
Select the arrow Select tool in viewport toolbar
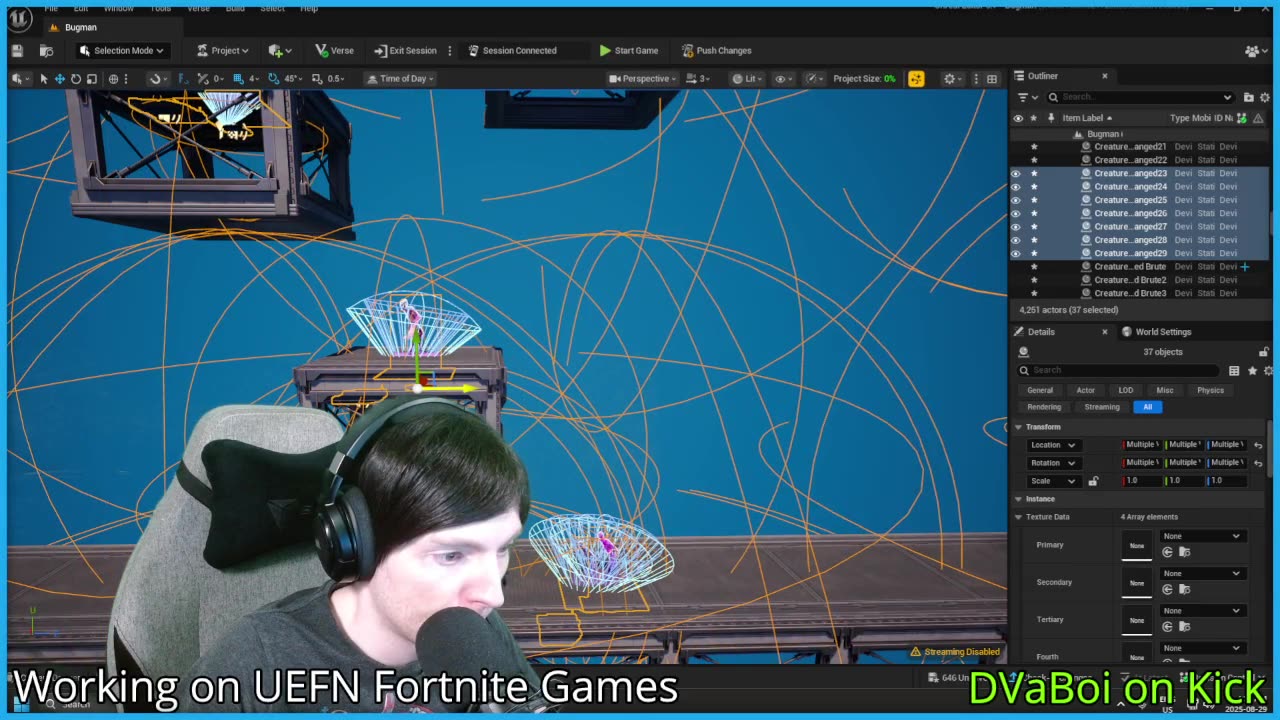click(43, 78)
